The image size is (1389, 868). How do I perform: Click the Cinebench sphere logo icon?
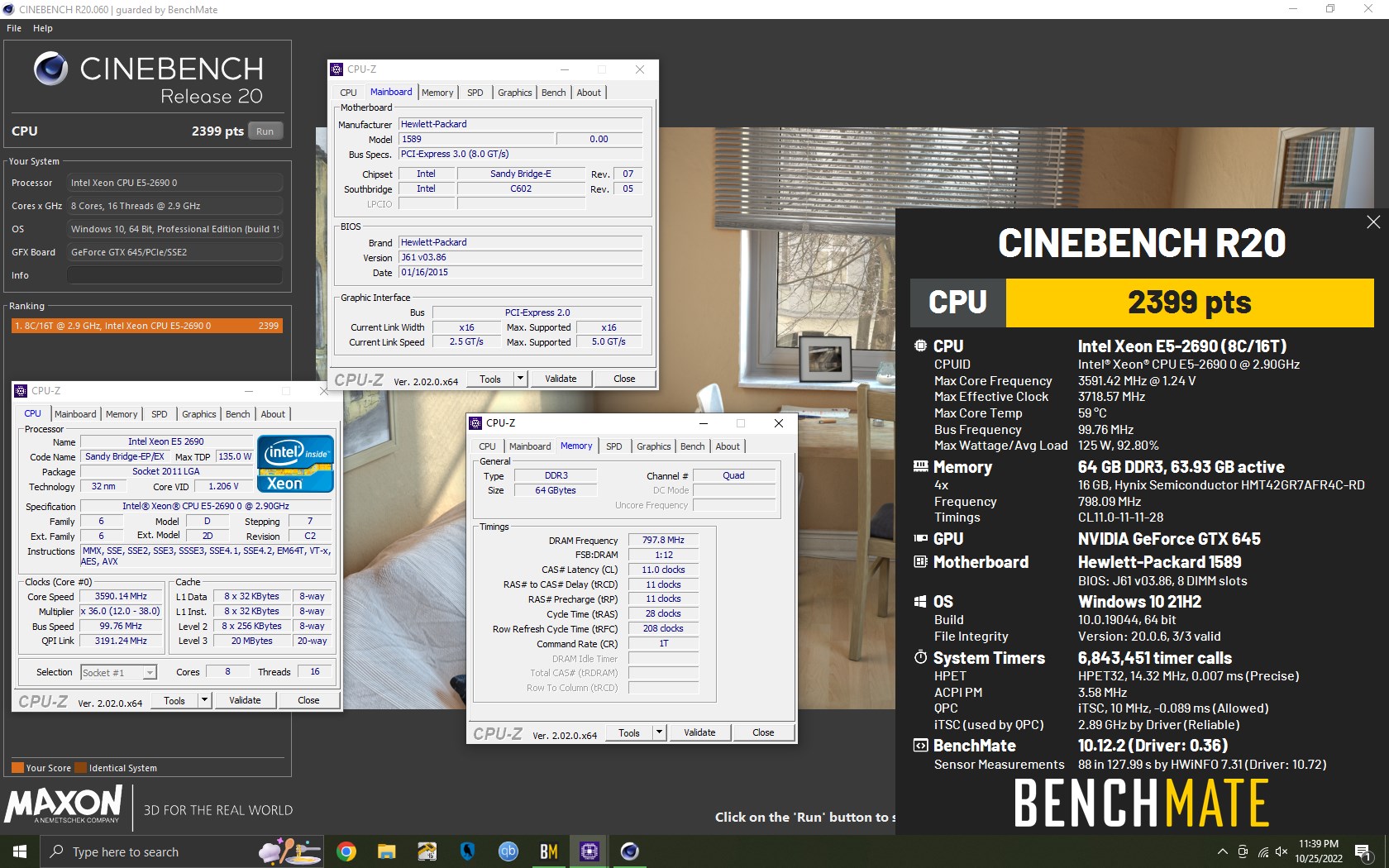[x=50, y=69]
